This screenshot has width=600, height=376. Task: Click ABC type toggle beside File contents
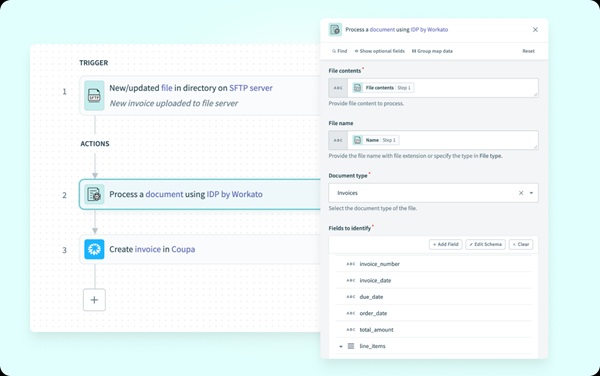(x=338, y=88)
